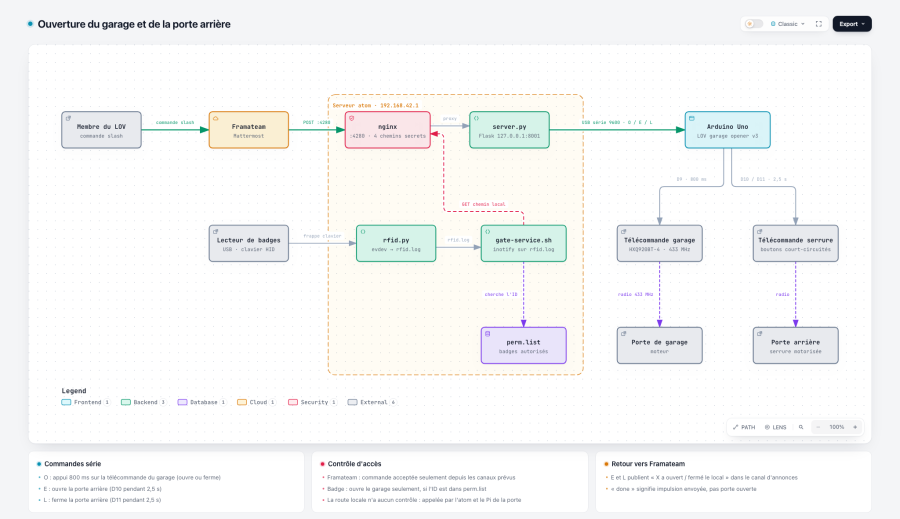Zoom in with the plus button
This screenshot has width=900, height=519.
point(855,427)
